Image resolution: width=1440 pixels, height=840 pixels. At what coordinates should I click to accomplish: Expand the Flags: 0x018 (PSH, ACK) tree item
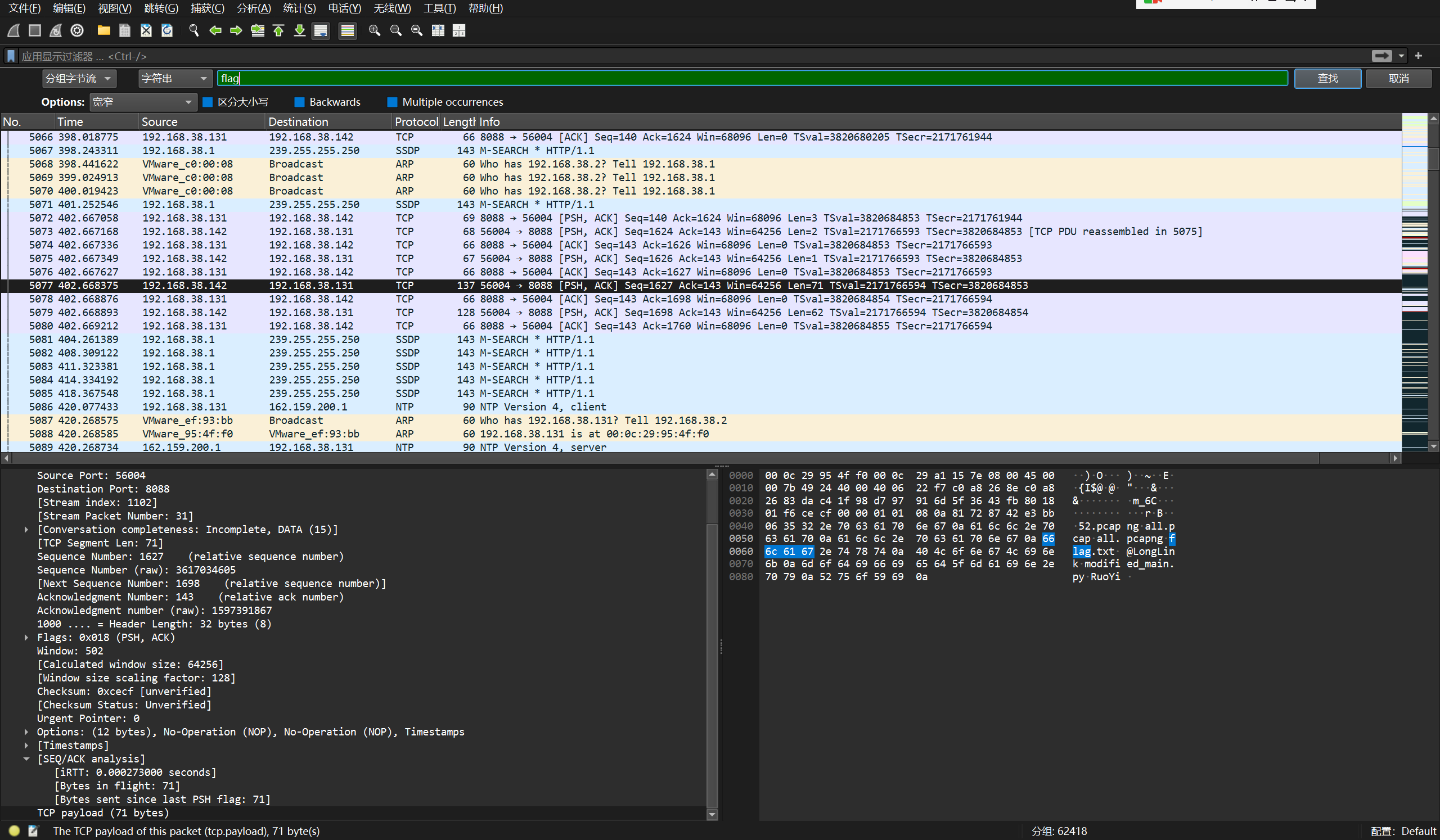click(26, 637)
